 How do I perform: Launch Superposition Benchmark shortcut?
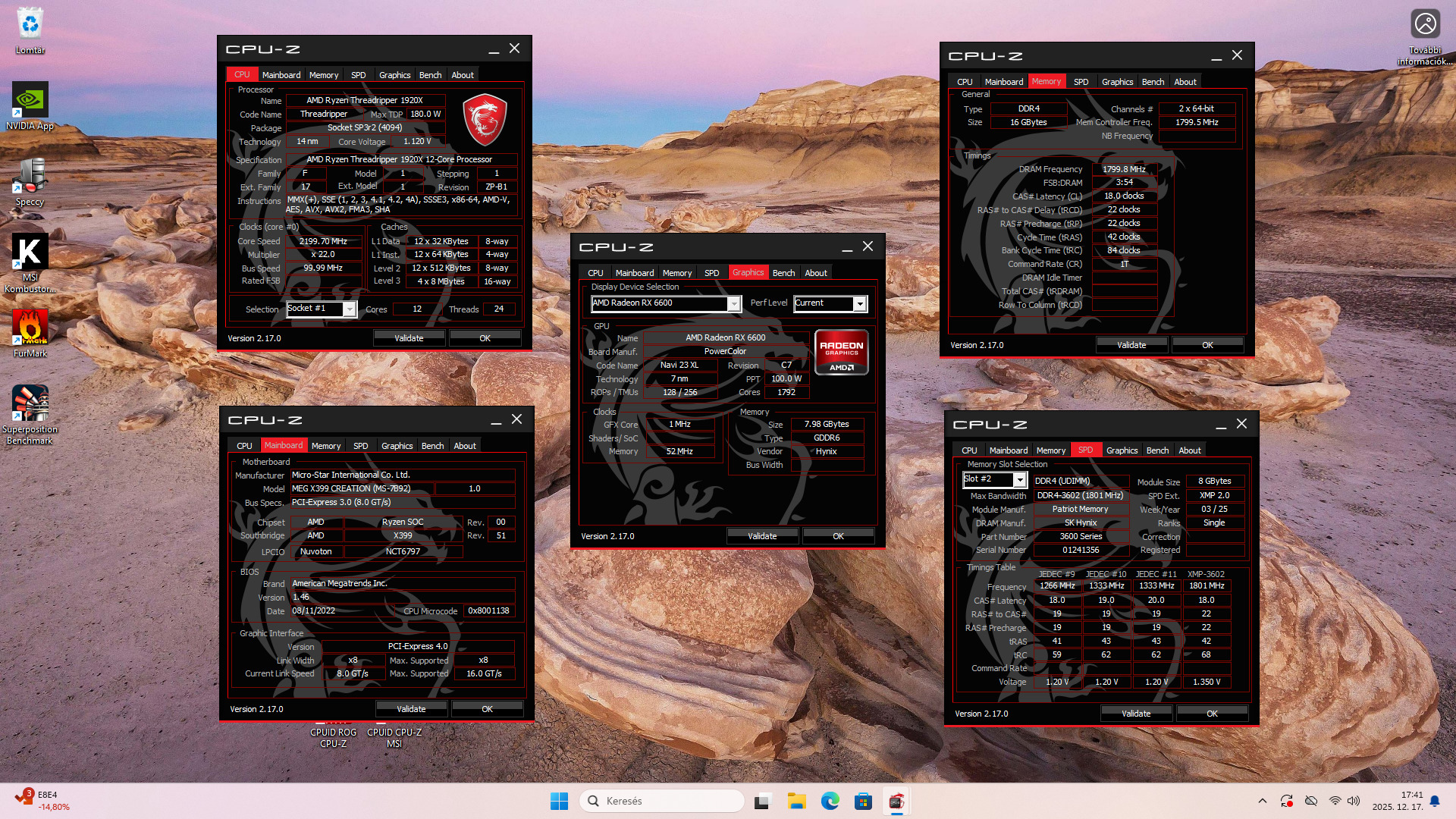[30, 404]
